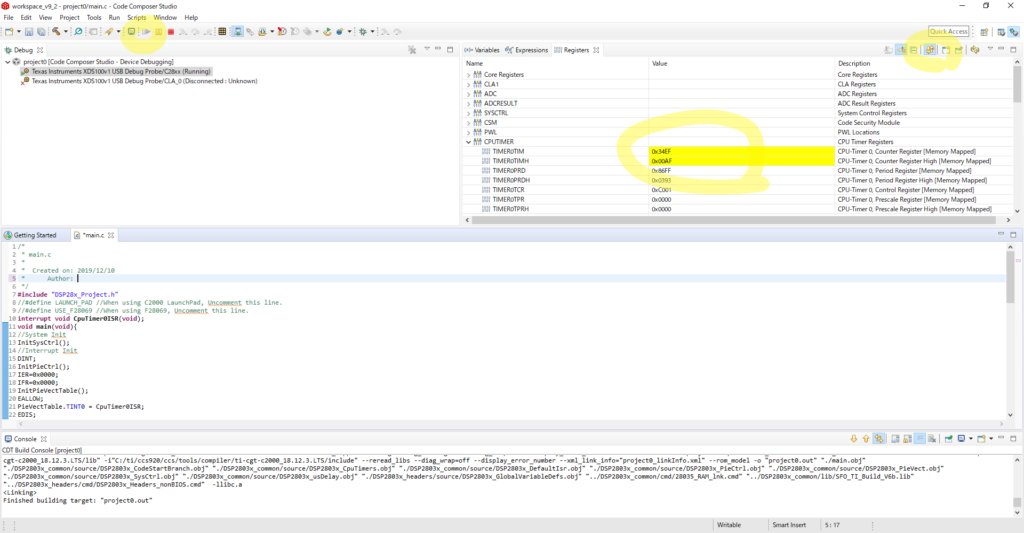Open the Scripts menu
The image size is (1024, 533).
136,17
